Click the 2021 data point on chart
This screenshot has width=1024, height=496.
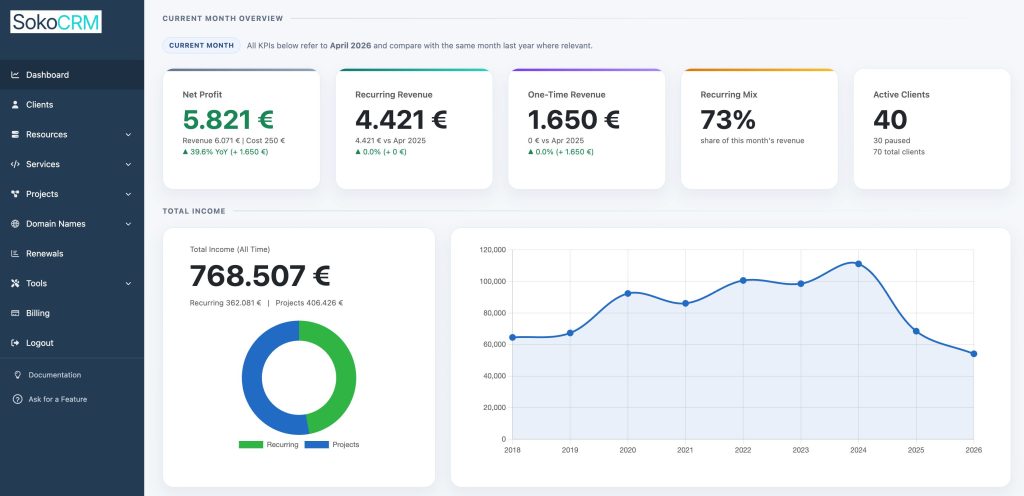[685, 303]
